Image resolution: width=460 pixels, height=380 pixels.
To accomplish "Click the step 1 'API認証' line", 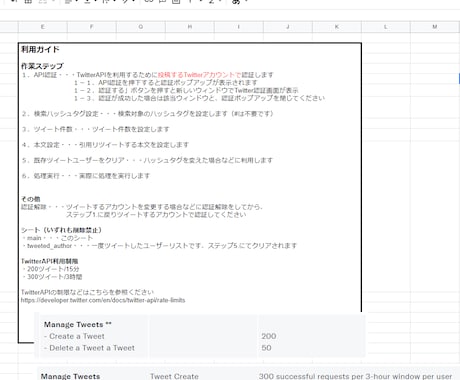I will pos(148,75).
